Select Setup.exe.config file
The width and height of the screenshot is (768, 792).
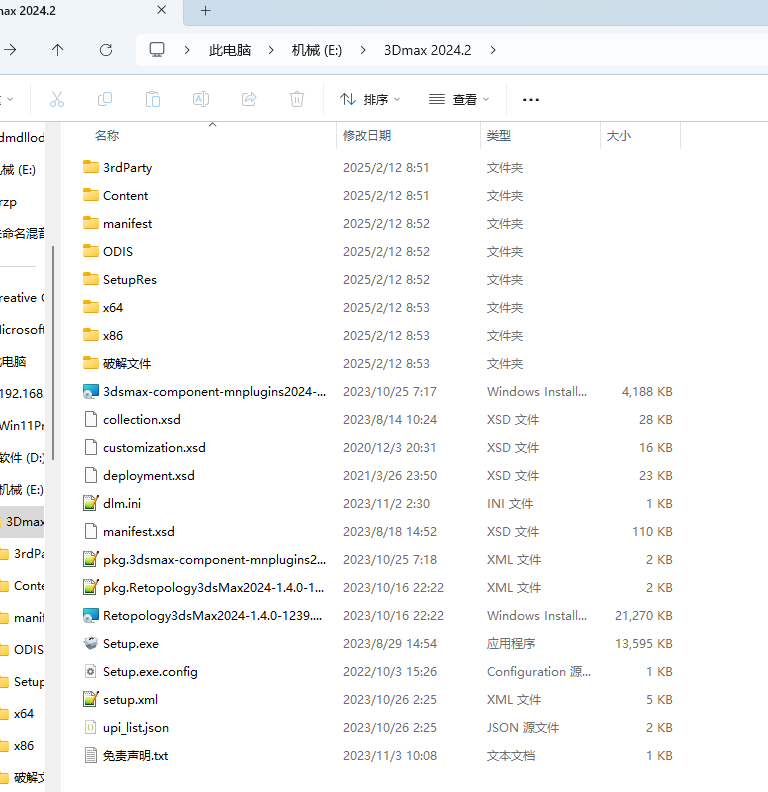coord(140,672)
